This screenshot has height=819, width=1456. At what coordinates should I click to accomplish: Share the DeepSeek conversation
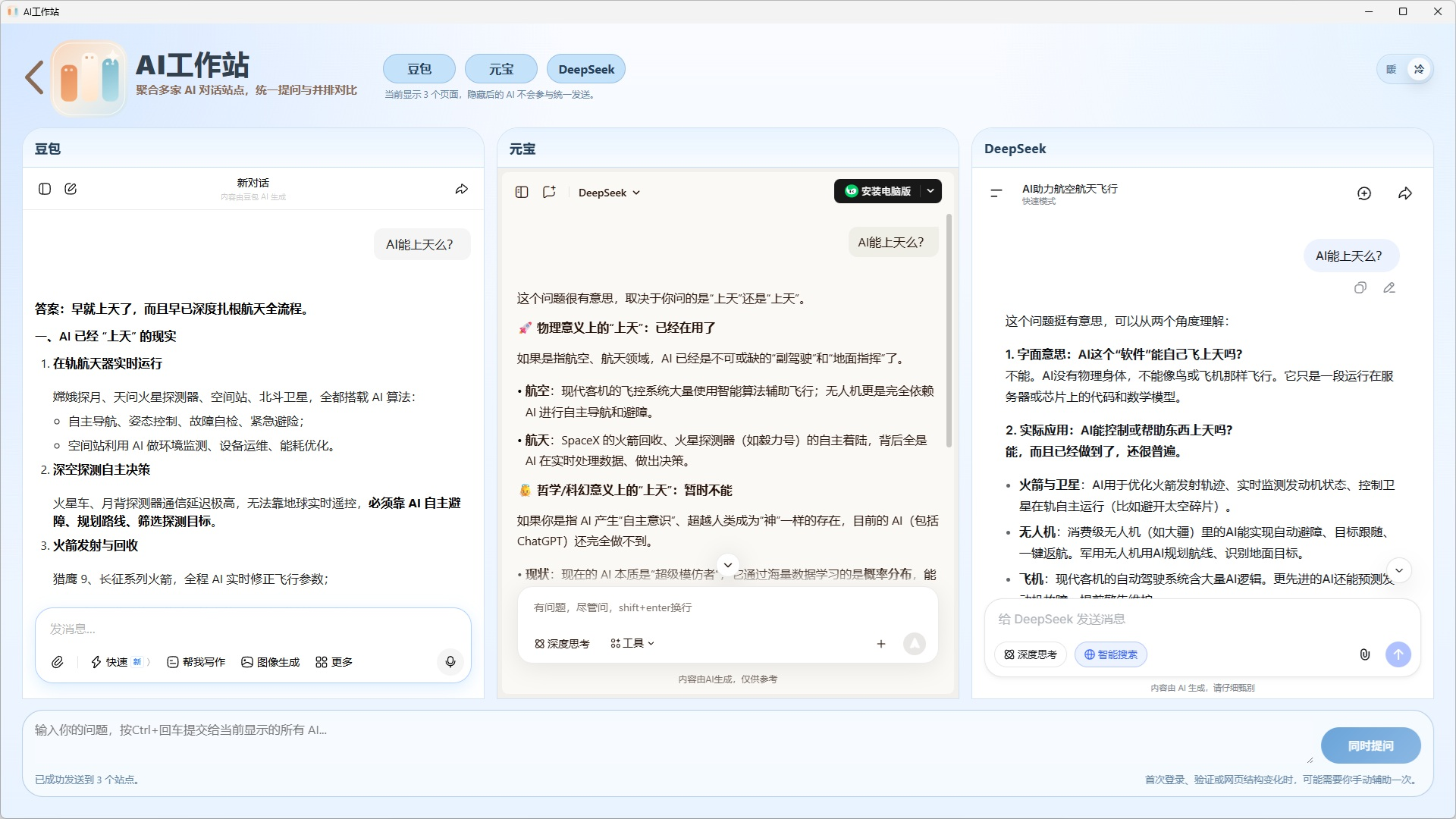pos(1405,193)
